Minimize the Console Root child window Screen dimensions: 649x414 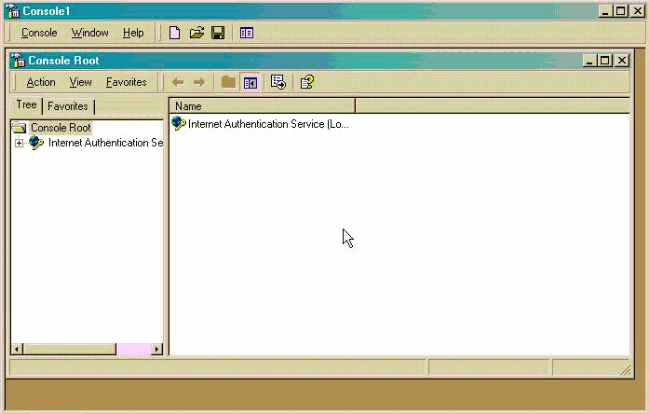pos(589,61)
